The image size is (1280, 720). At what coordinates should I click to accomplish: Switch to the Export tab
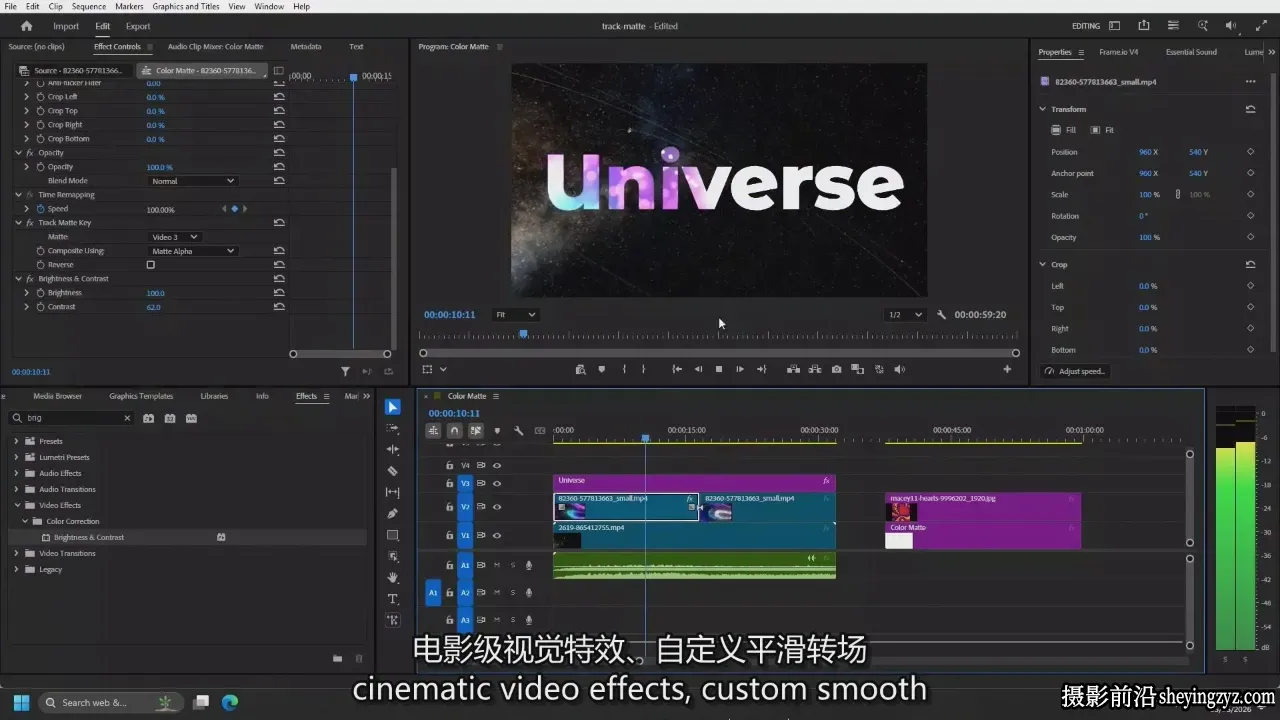[x=138, y=26]
